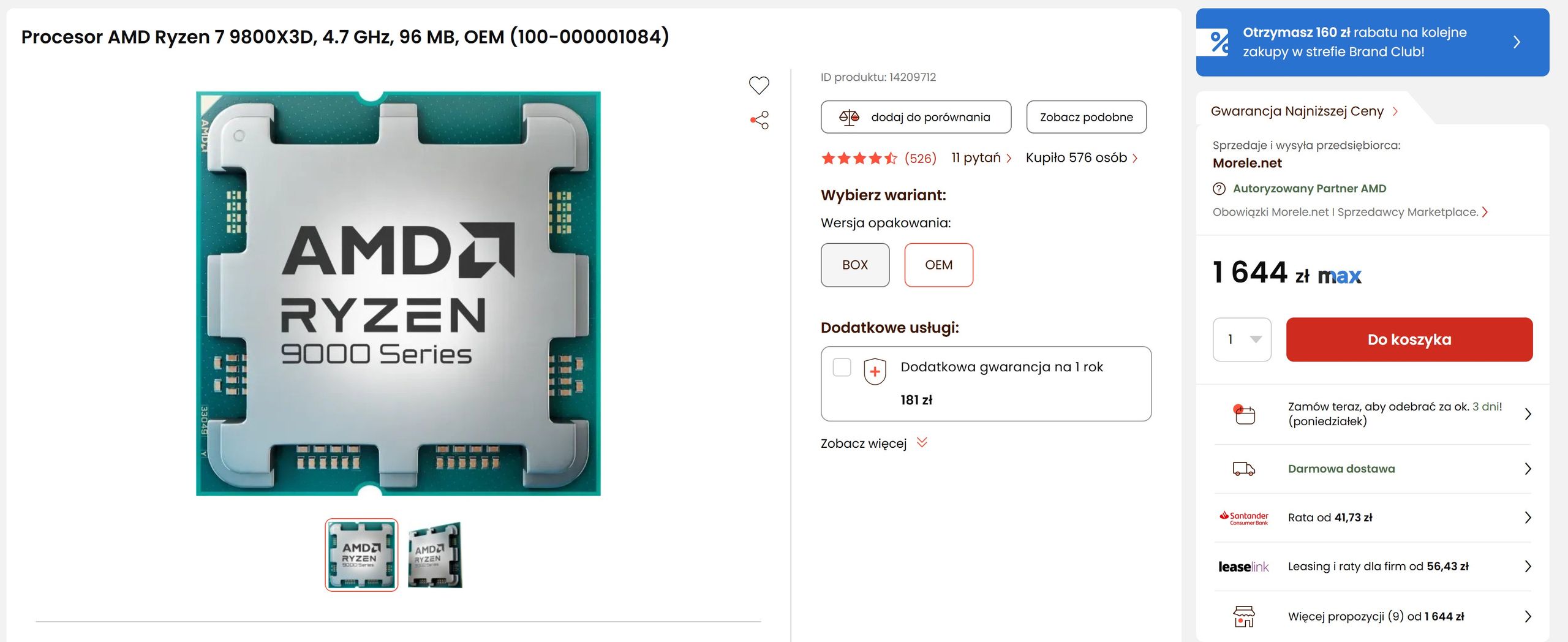Click the shield plus warranty icon
The width and height of the screenshot is (1568, 642).
(875, 371)
